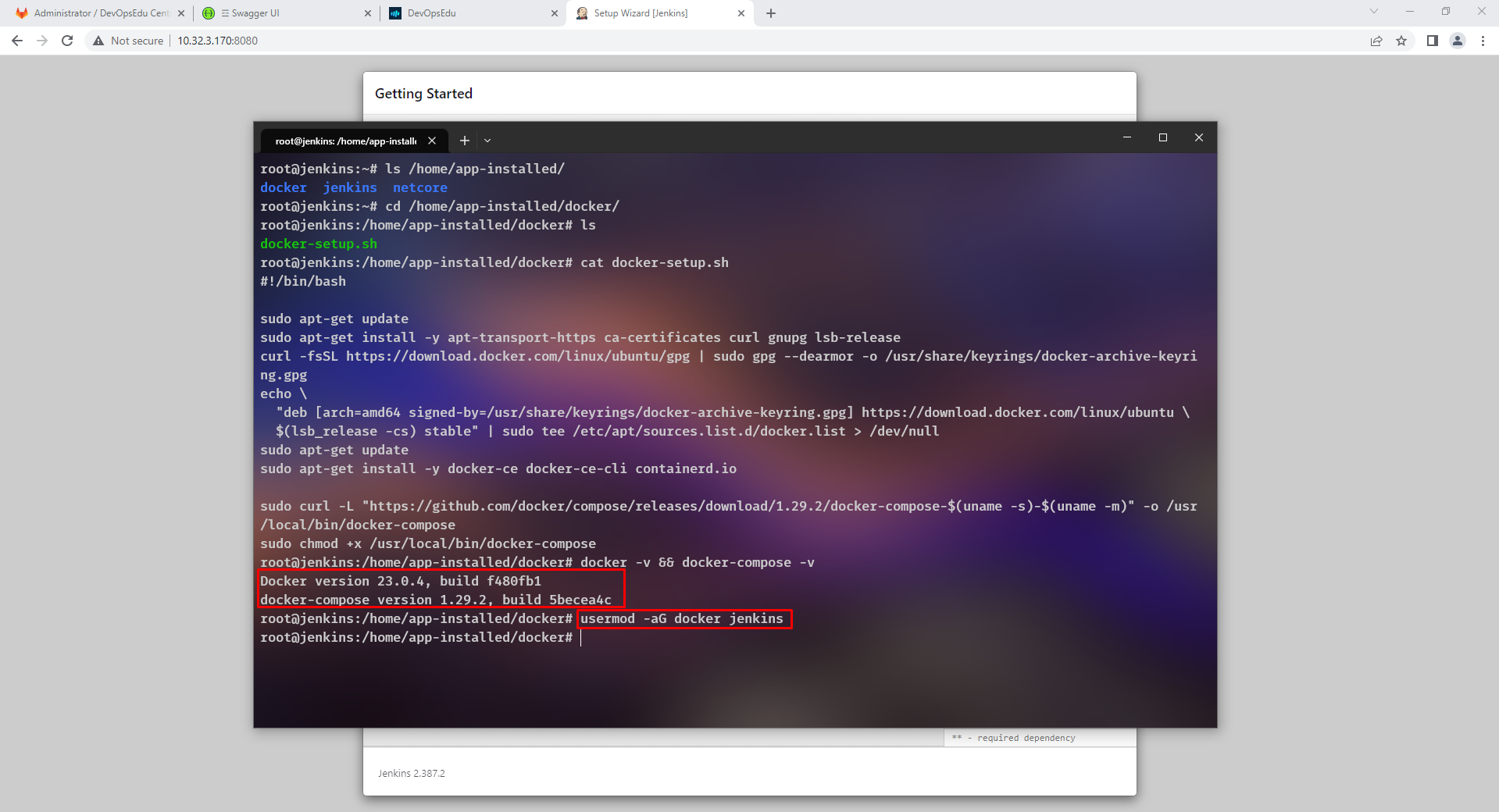This screenshot has height=812, width=1499.
Task: Close the GitLab Administrator tab
Action: 181,13
